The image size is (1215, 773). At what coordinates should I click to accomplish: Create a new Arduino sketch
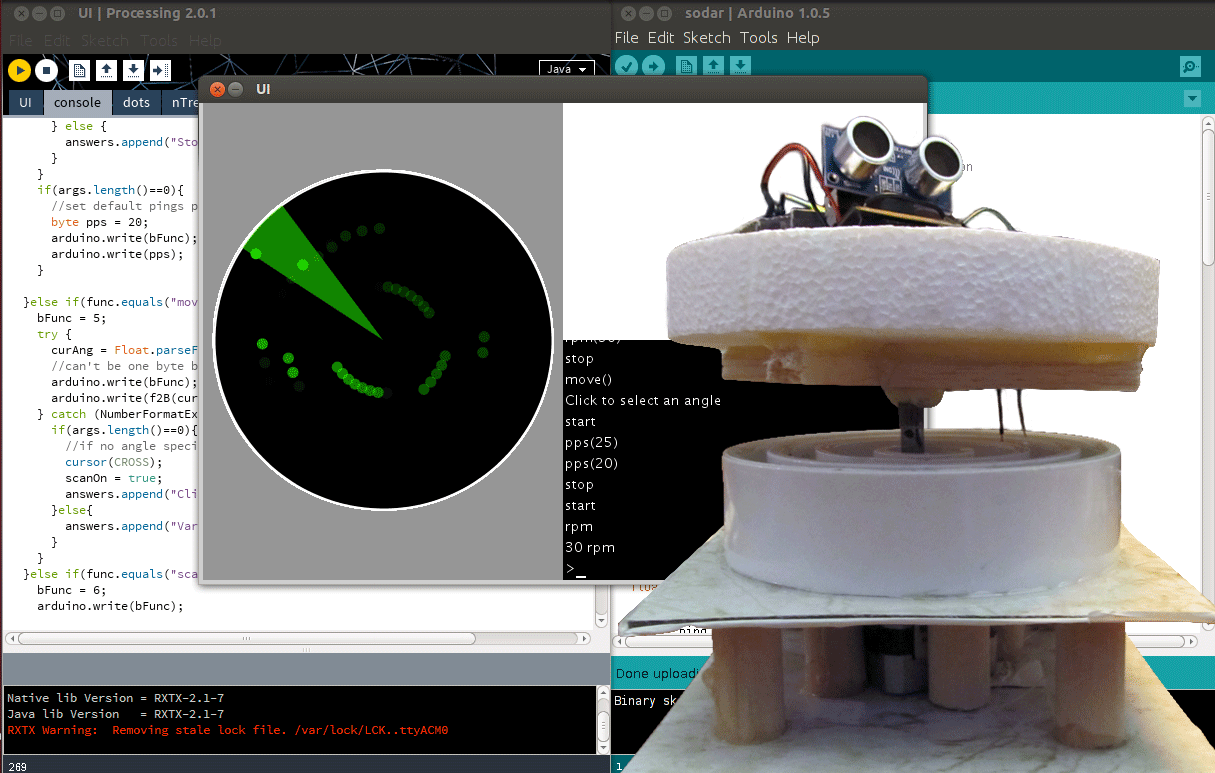tap(684, 65)
